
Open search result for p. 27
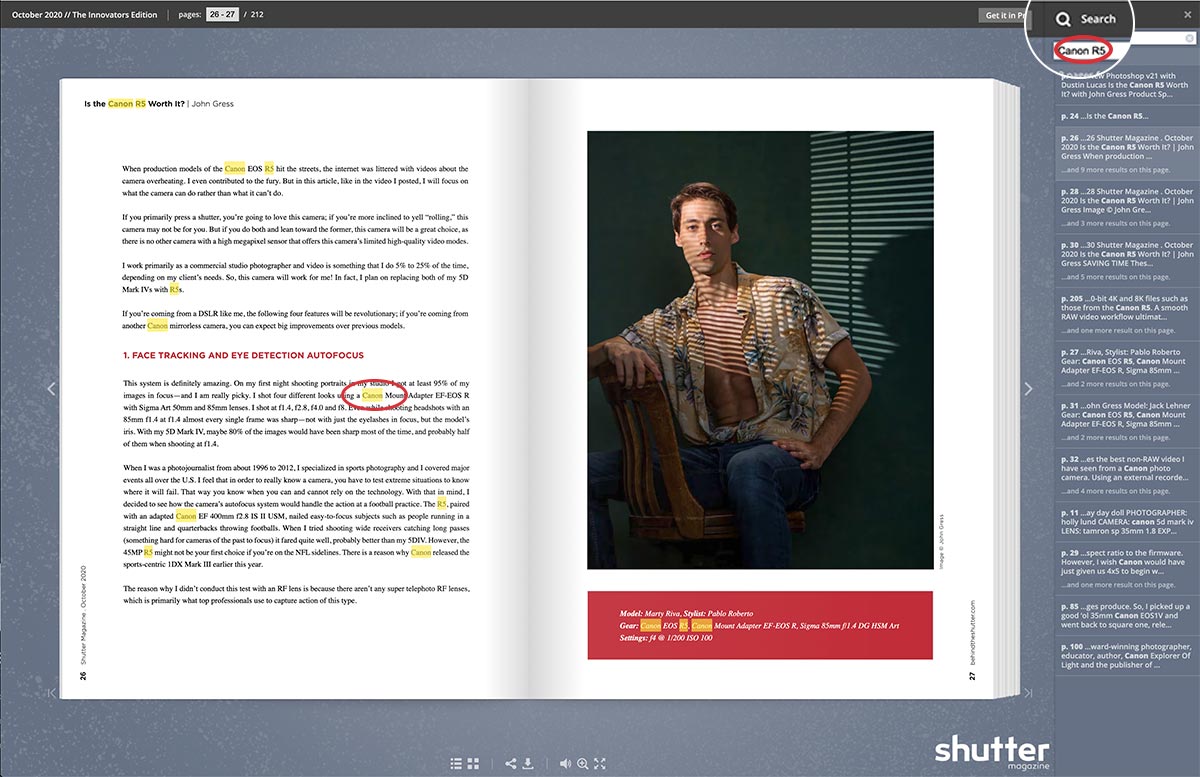(x=1127, y=368)
